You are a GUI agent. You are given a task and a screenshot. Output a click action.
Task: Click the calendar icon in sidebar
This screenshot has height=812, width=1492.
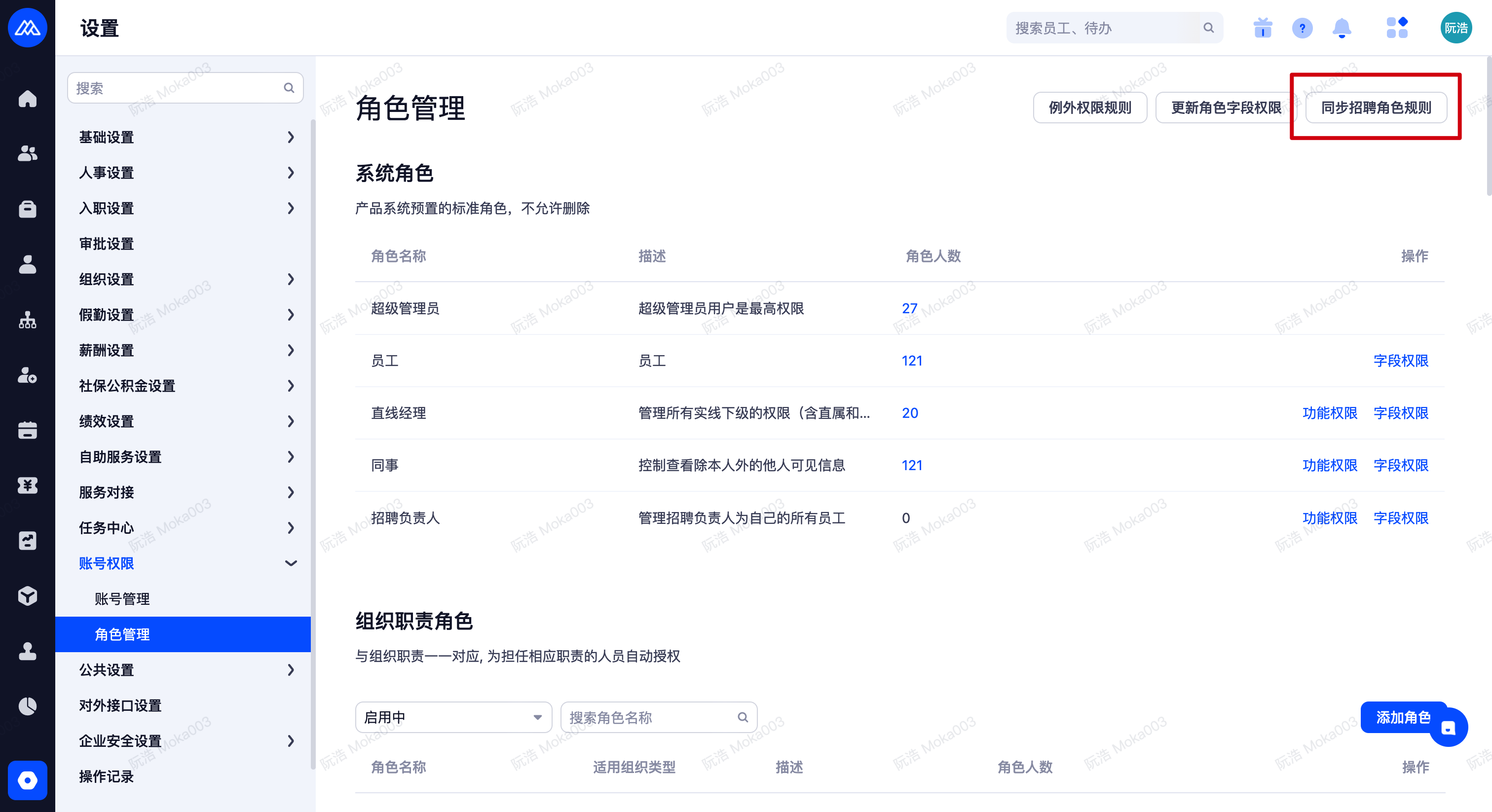[27, 430]
